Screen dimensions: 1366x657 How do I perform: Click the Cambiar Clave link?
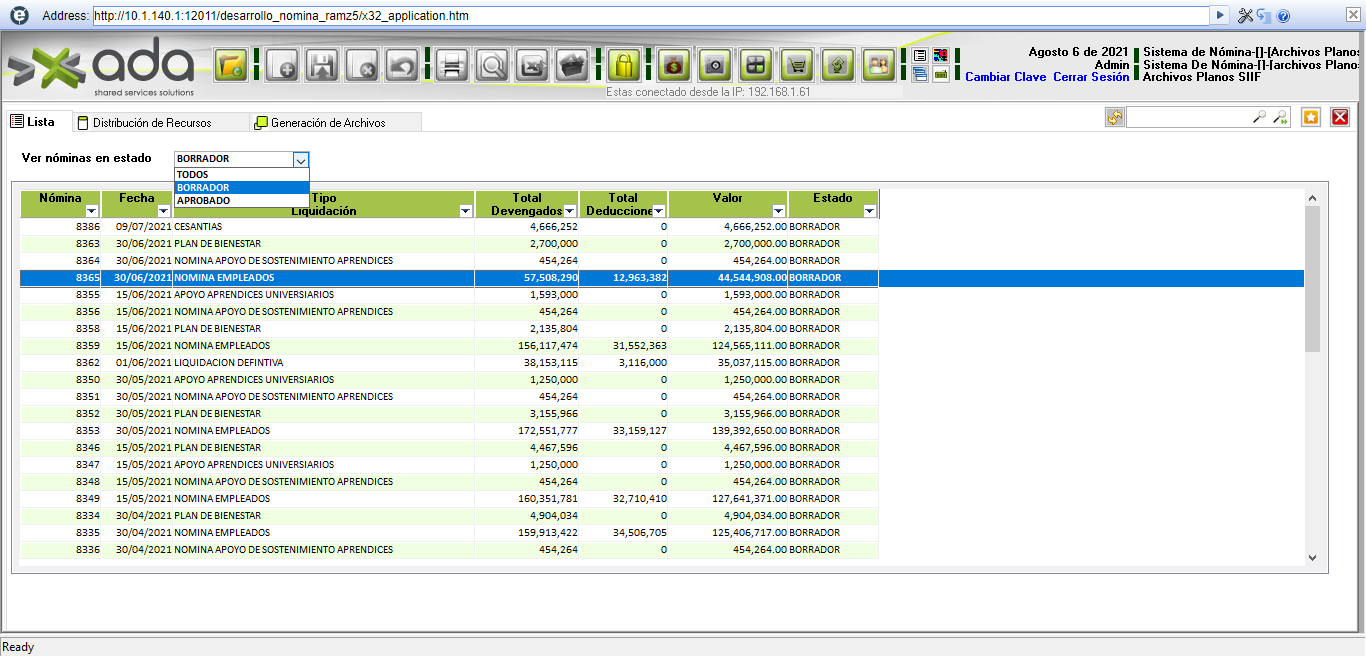click(x=1005, y=77)
